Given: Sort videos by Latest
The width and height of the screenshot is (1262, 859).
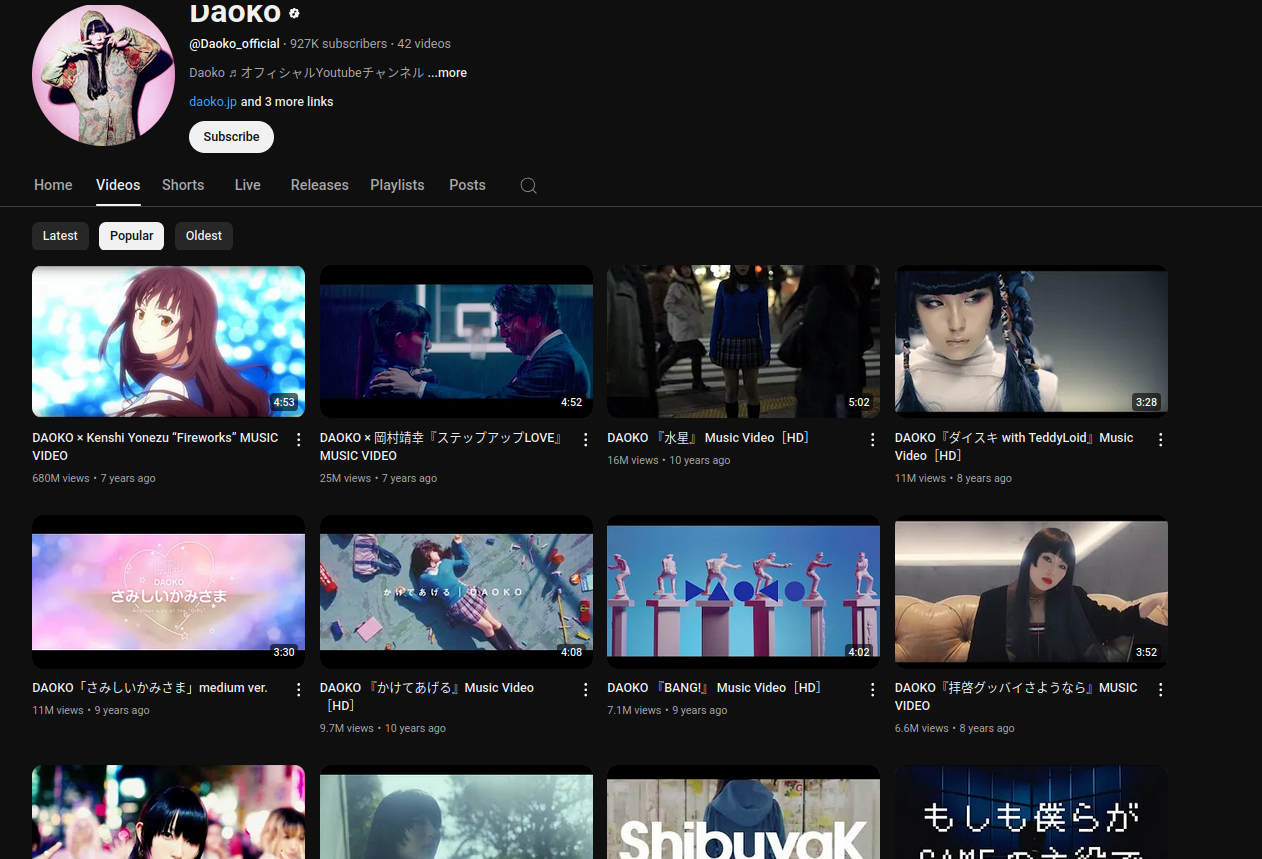Looking at the screenshot, I should [60, 236].
